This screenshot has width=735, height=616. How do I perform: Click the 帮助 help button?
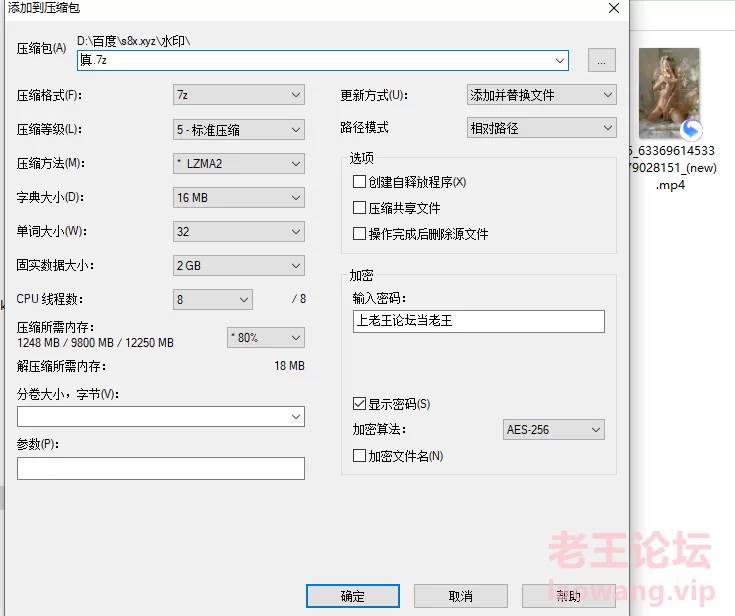[x=569, y=596]
